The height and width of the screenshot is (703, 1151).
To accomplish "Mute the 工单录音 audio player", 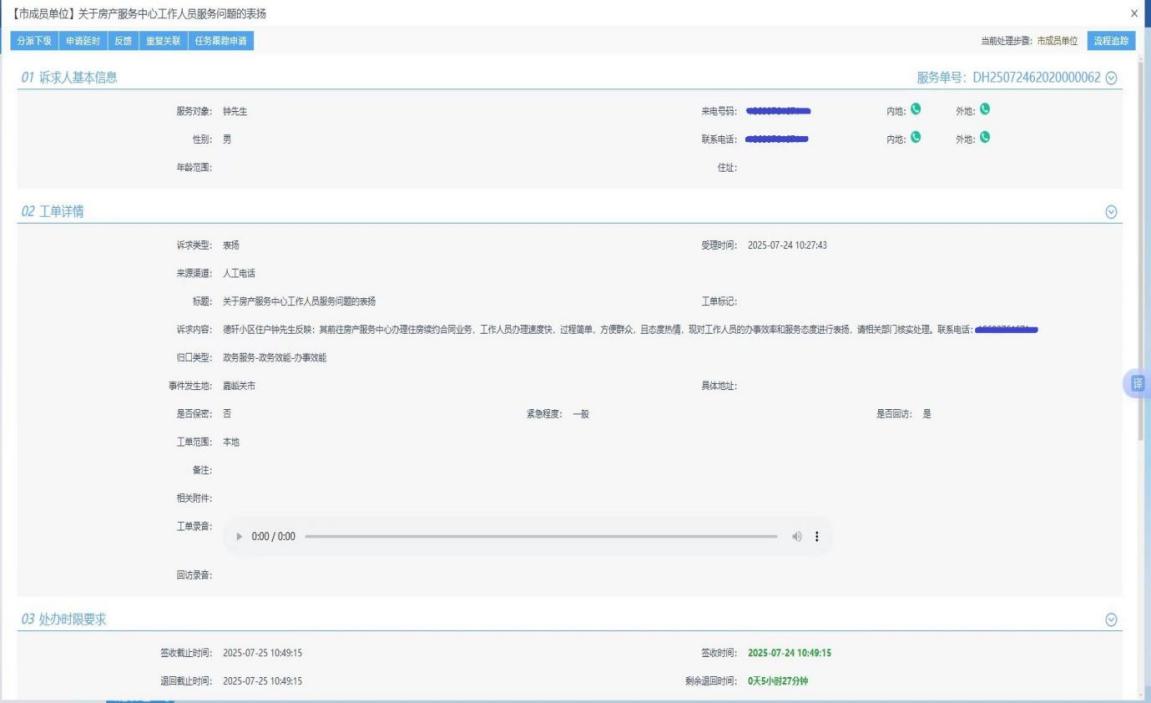I will (x=797, y=537).
